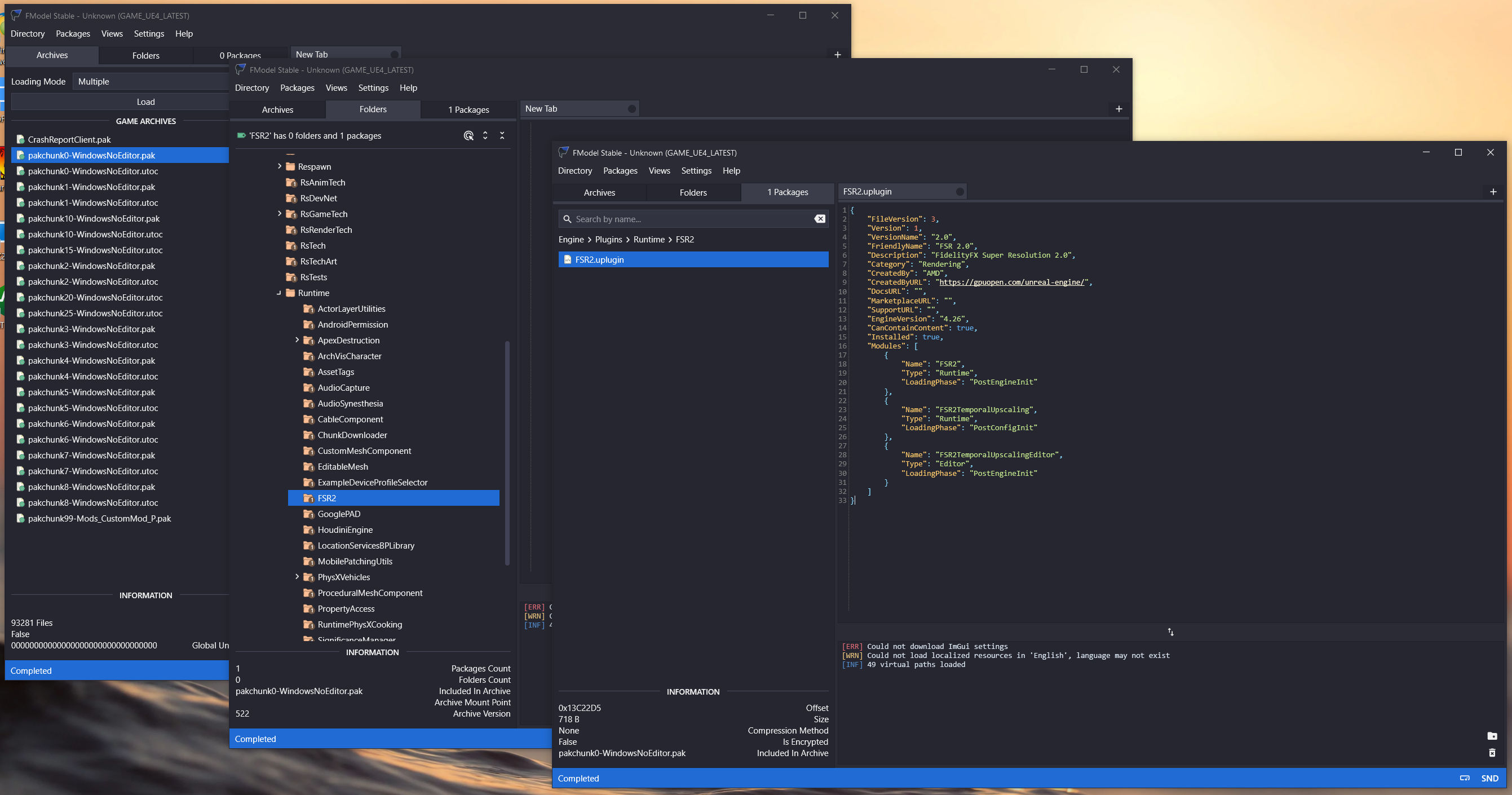The width and height of the screenshot is (1512, 795).
Task: Click the FSR2.uplugin file icon in package list
Action: [x=568, y=259]
